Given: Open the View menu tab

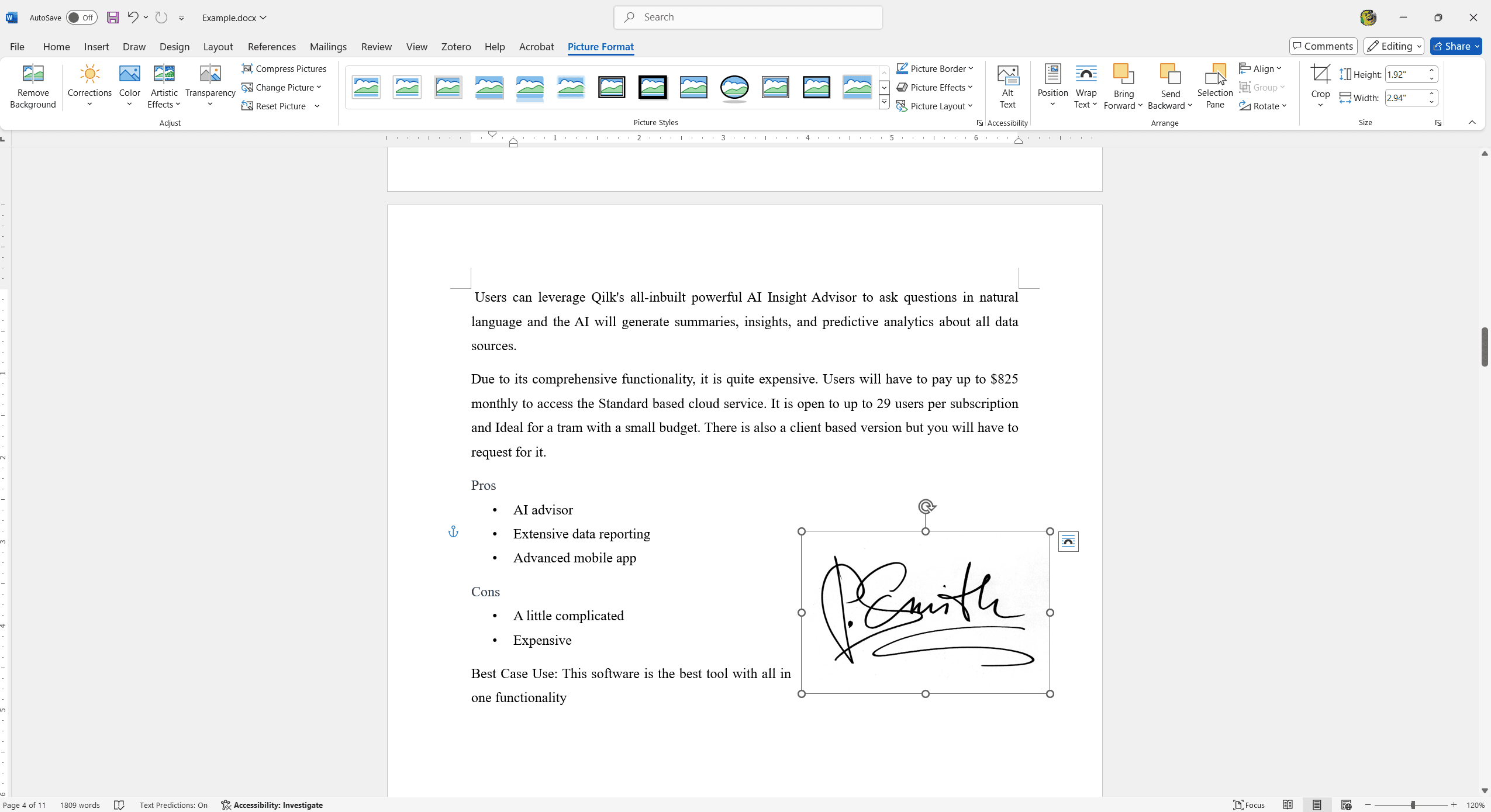Looking at the screenshot, I should (416, 46).
